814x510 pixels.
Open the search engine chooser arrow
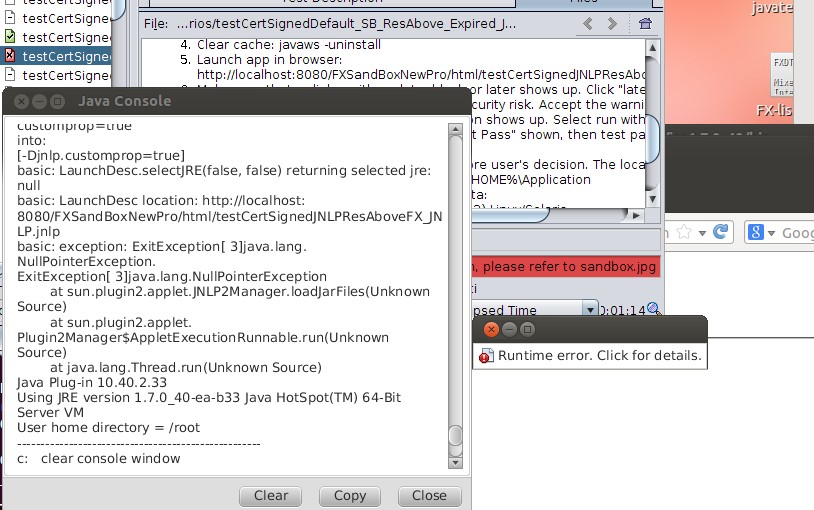click(771, 233)
